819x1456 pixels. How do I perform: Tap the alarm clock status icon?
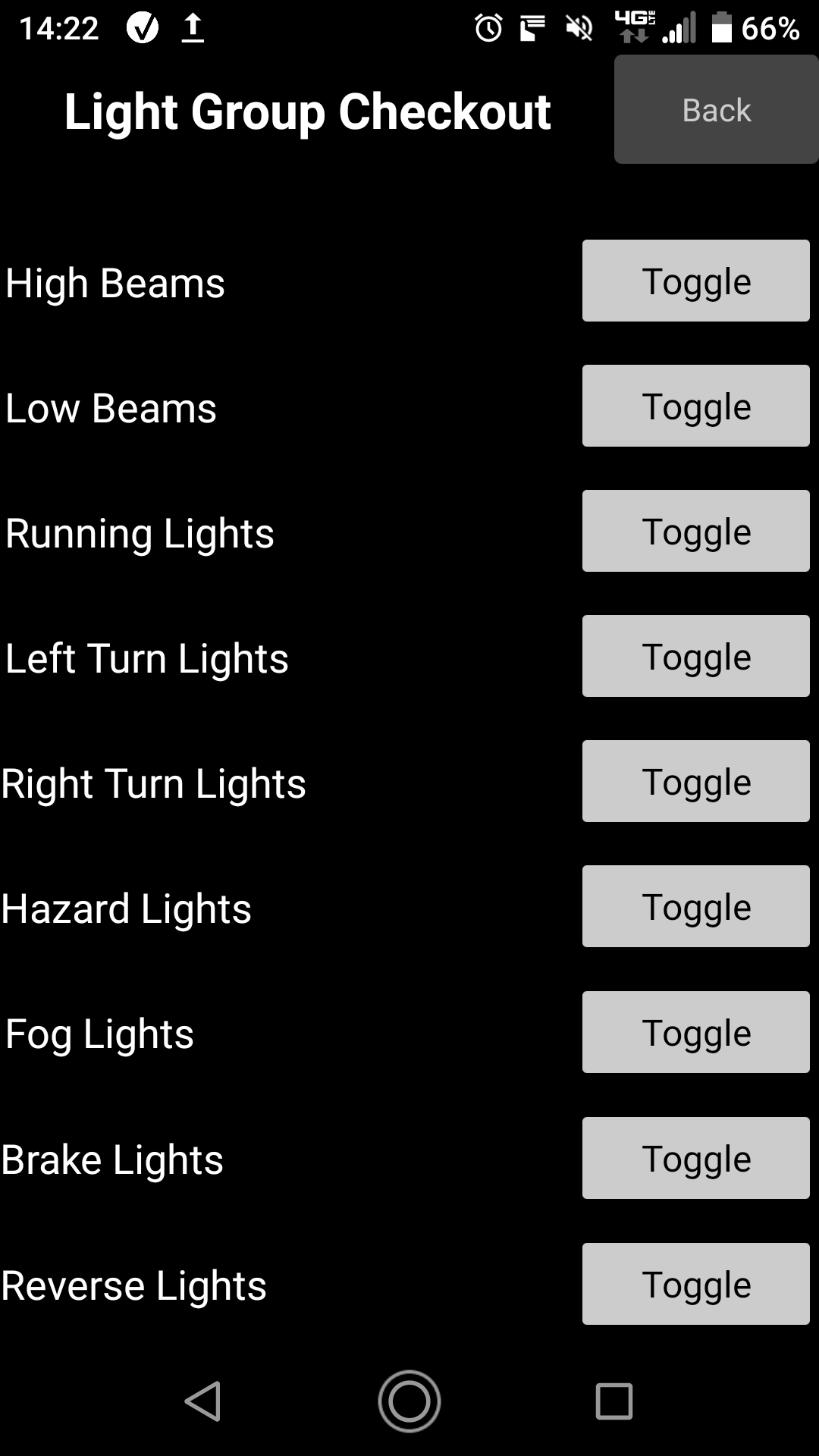pos(488,29)
